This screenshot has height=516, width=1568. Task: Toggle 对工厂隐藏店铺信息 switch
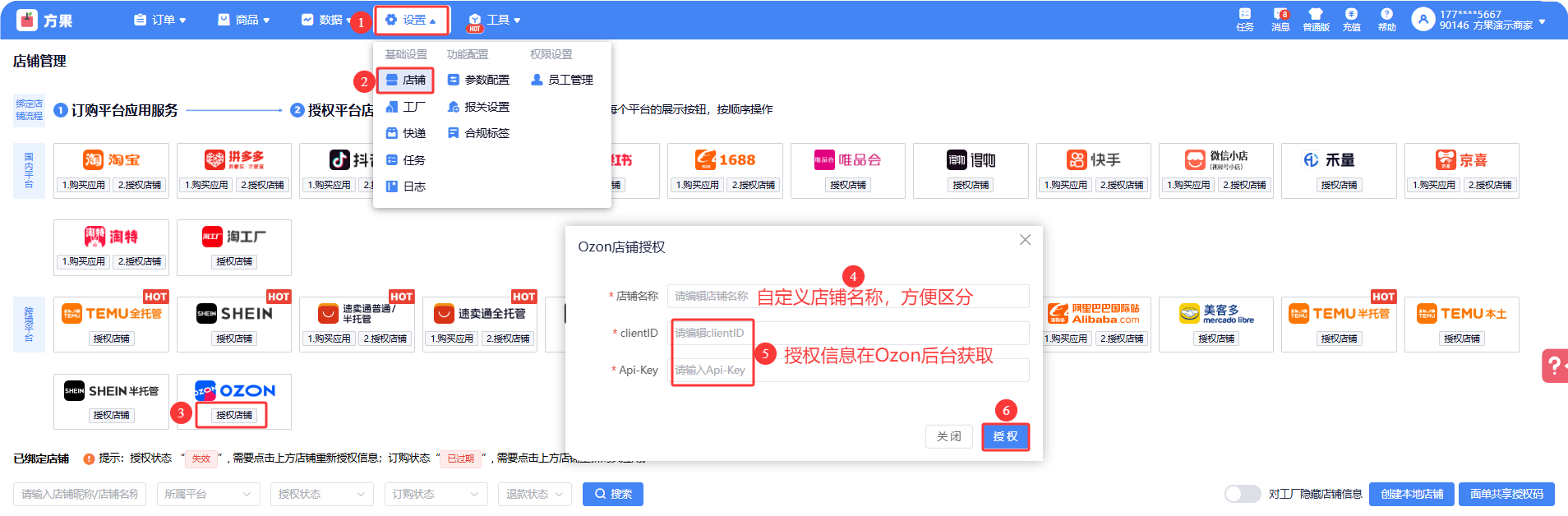point(1242,494)
